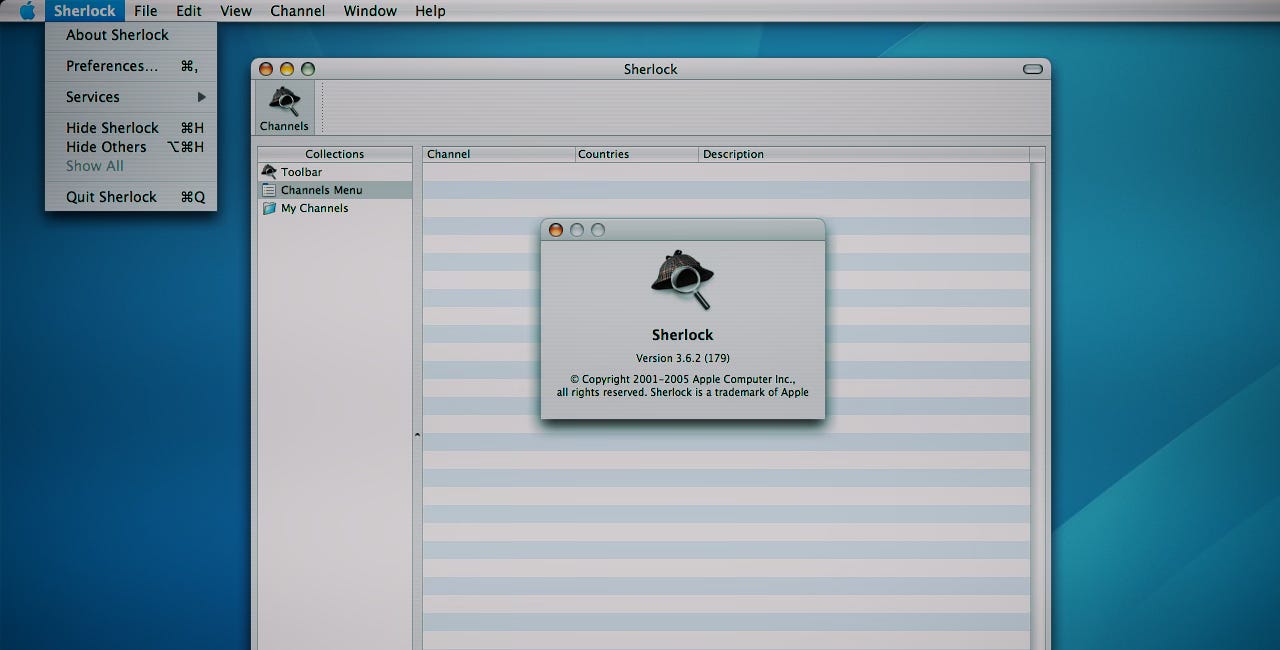Image resolution: width=1280 pixels, height=650 pixels.
Task: Close the main Sherlock window
Action: pyautogui.click(x=266, y=69)
